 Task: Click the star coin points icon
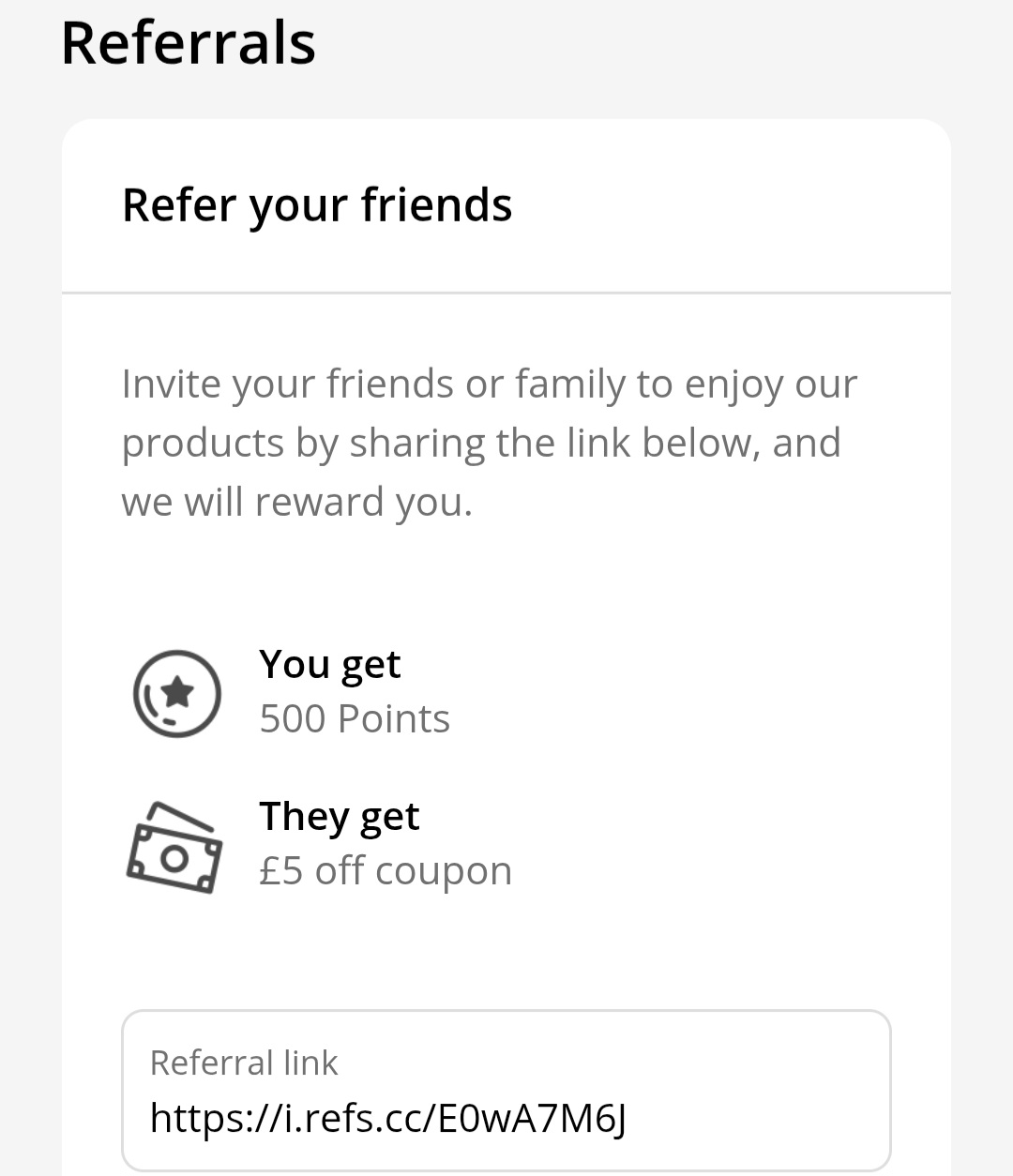(176, 693)
